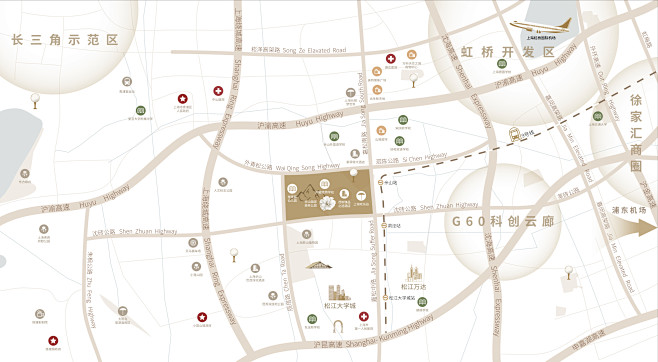The width and height of the screenshot is (658, 362).
Task: Click the tree pin under the 长三角示范区 circle
Action: tap(35, 101)
